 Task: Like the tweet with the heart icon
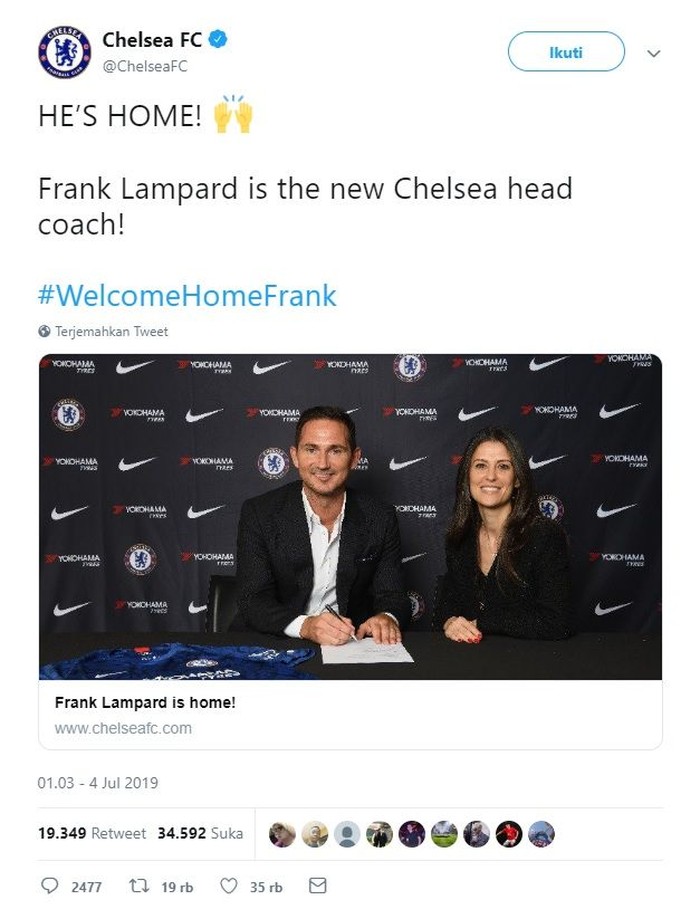[228, 886]
